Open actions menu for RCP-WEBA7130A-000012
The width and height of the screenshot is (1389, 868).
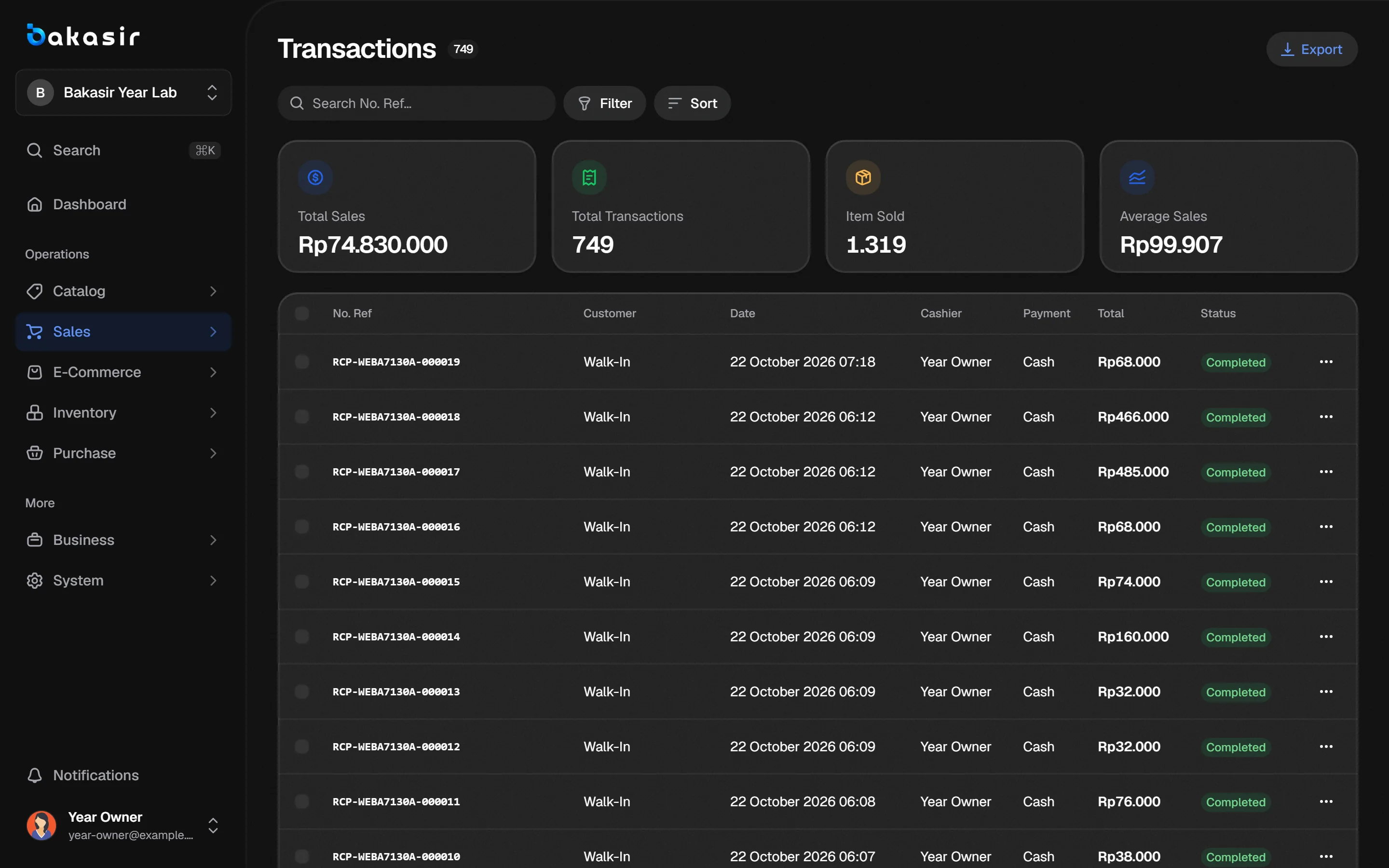pos(1326,746)
